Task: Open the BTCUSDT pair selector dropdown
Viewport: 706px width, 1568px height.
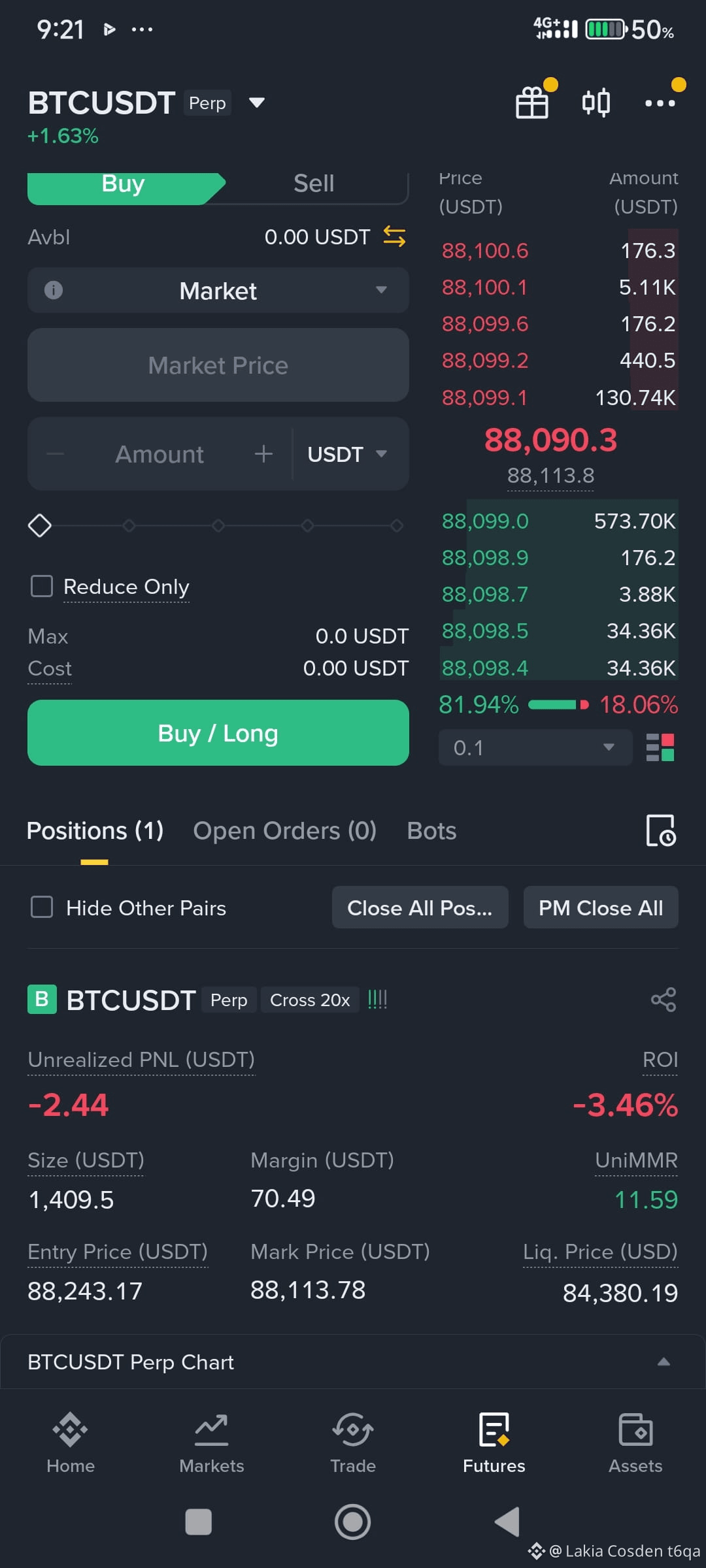Action: 257,103
